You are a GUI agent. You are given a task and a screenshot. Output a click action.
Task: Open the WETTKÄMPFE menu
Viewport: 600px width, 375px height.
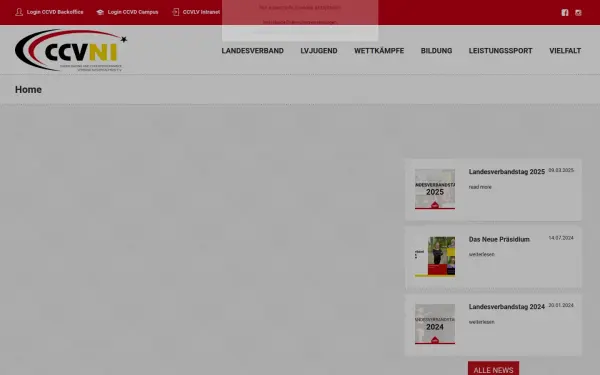coord(379,51)
